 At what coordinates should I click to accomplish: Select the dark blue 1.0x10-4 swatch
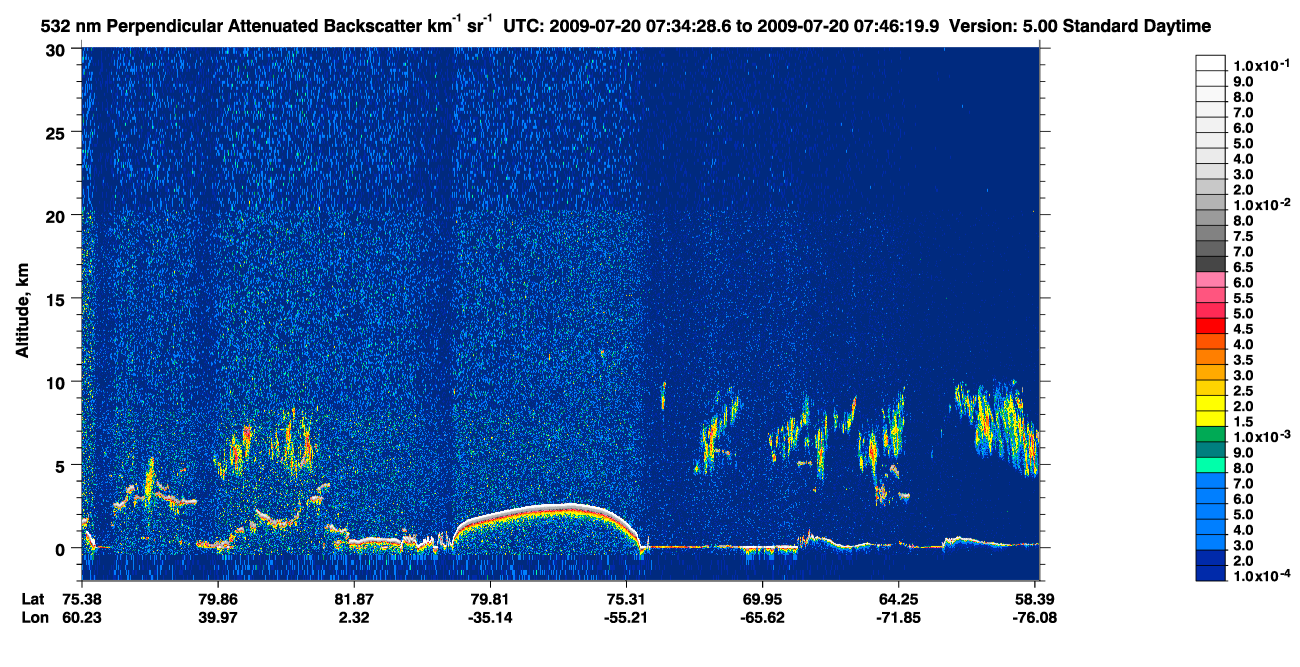pos(1210,574)
